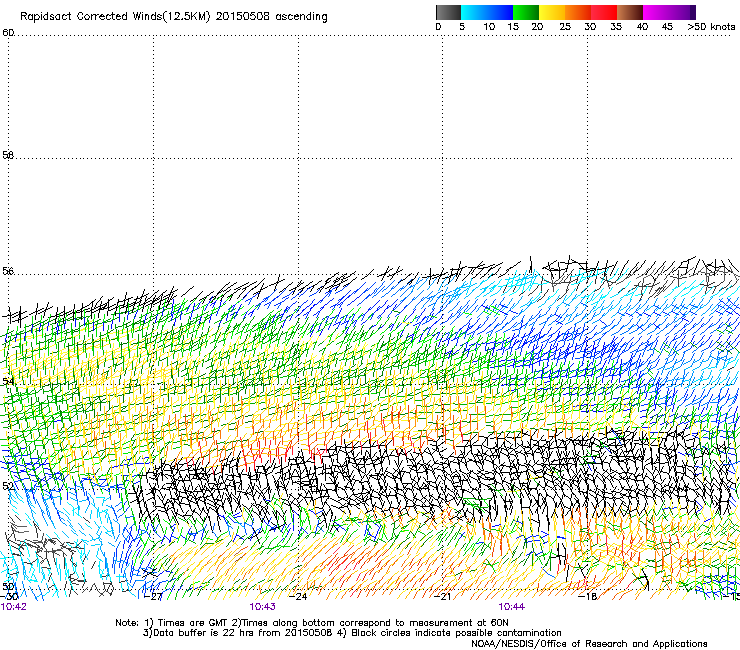
Task: Click the latitude label '60'
Action: (8, 33)
